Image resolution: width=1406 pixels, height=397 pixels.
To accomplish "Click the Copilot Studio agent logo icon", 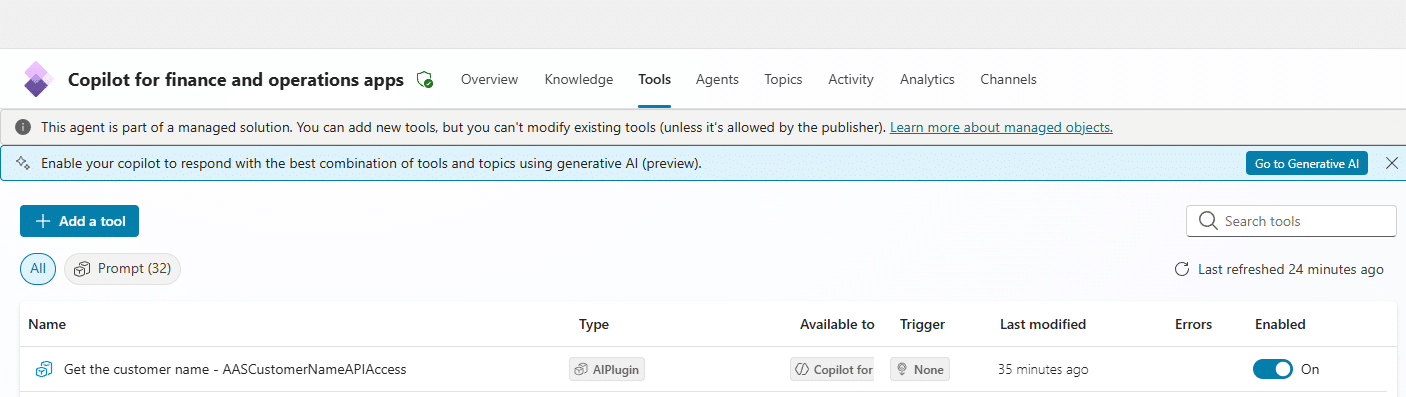I will tap(37, 79).
